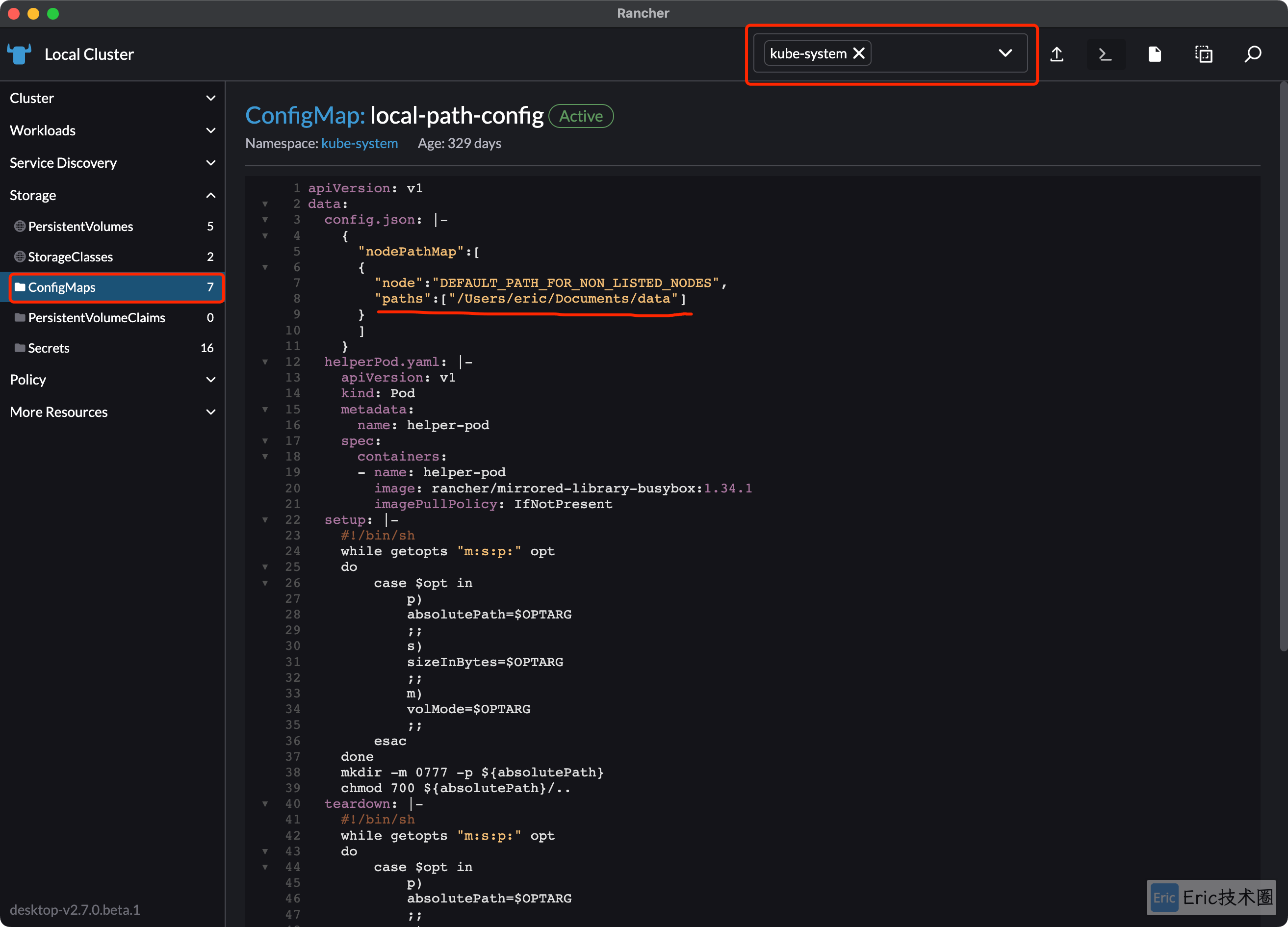Image resolution: width=1288 pixels, height=927 pixels.
Task: Expand the Policy menu section
Action: pos(112,380)
